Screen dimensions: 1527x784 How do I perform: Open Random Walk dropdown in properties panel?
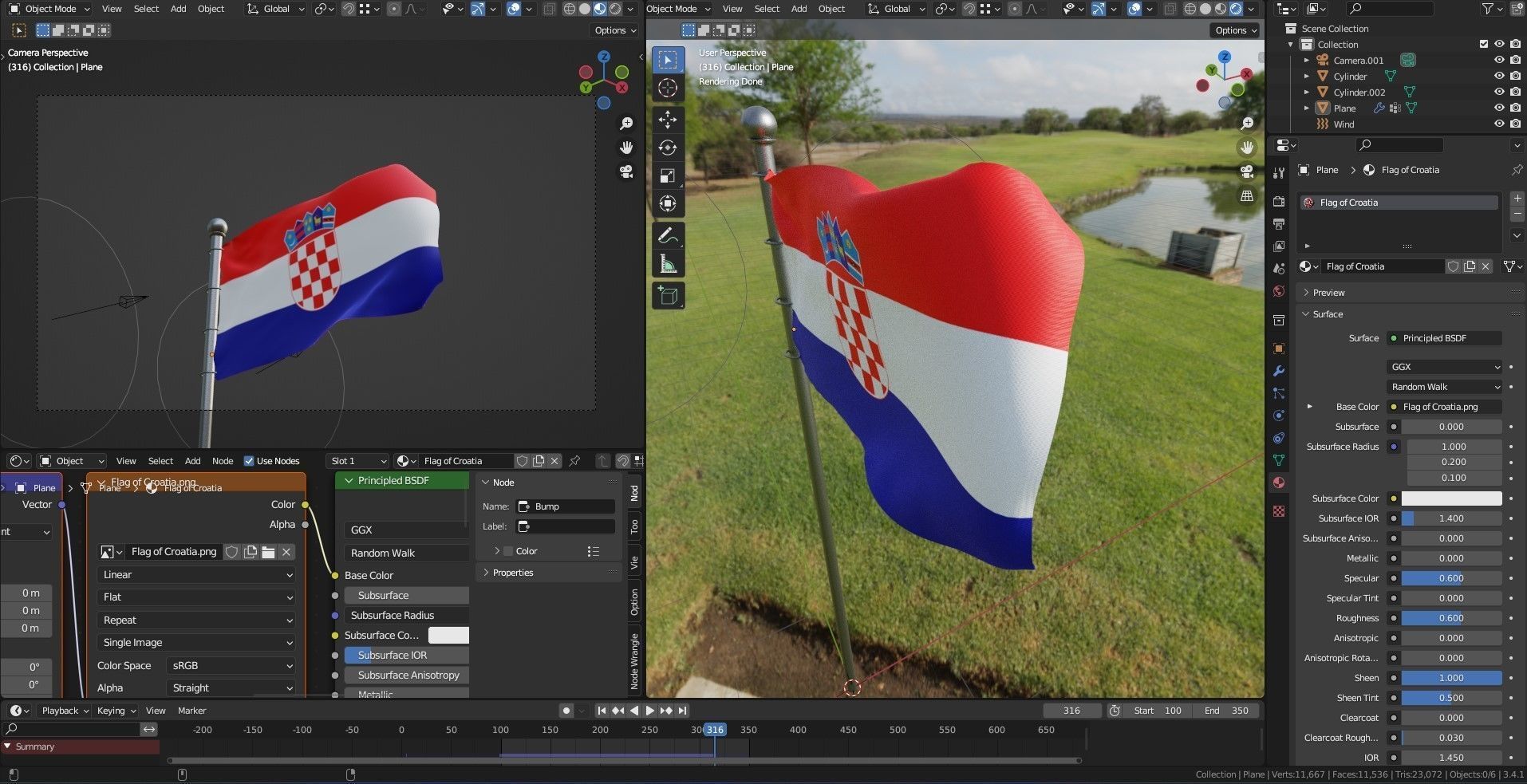point(1444,387)
